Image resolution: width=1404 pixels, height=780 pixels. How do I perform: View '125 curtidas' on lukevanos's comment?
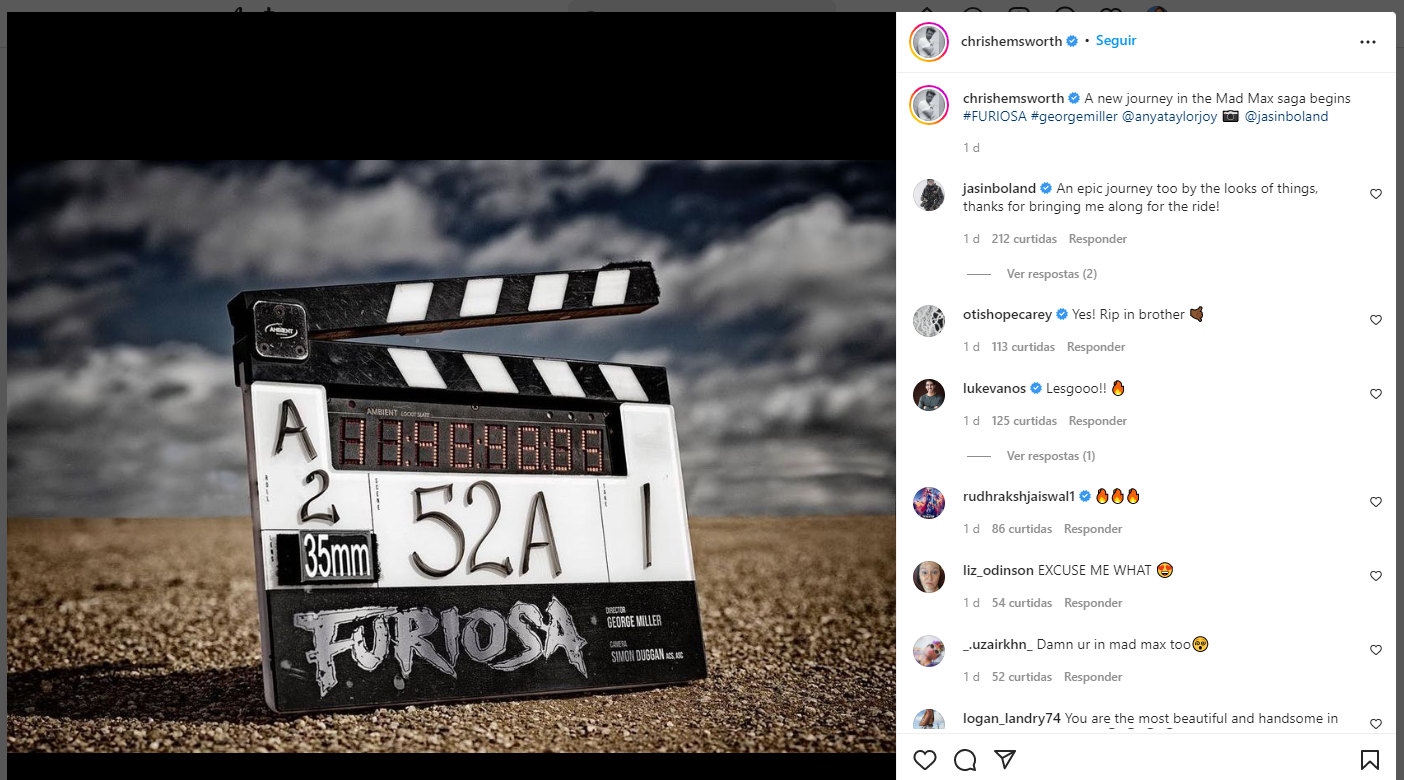(1024, 421)
